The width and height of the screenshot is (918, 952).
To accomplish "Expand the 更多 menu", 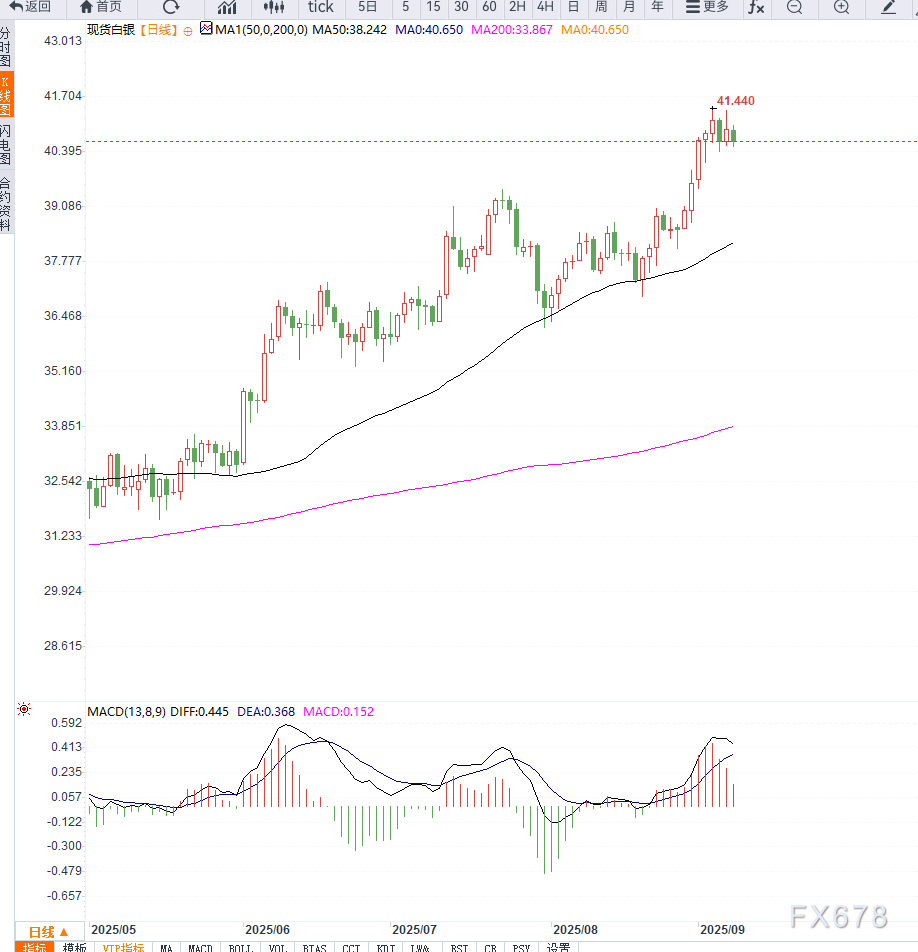I will [x=707, y=7].
